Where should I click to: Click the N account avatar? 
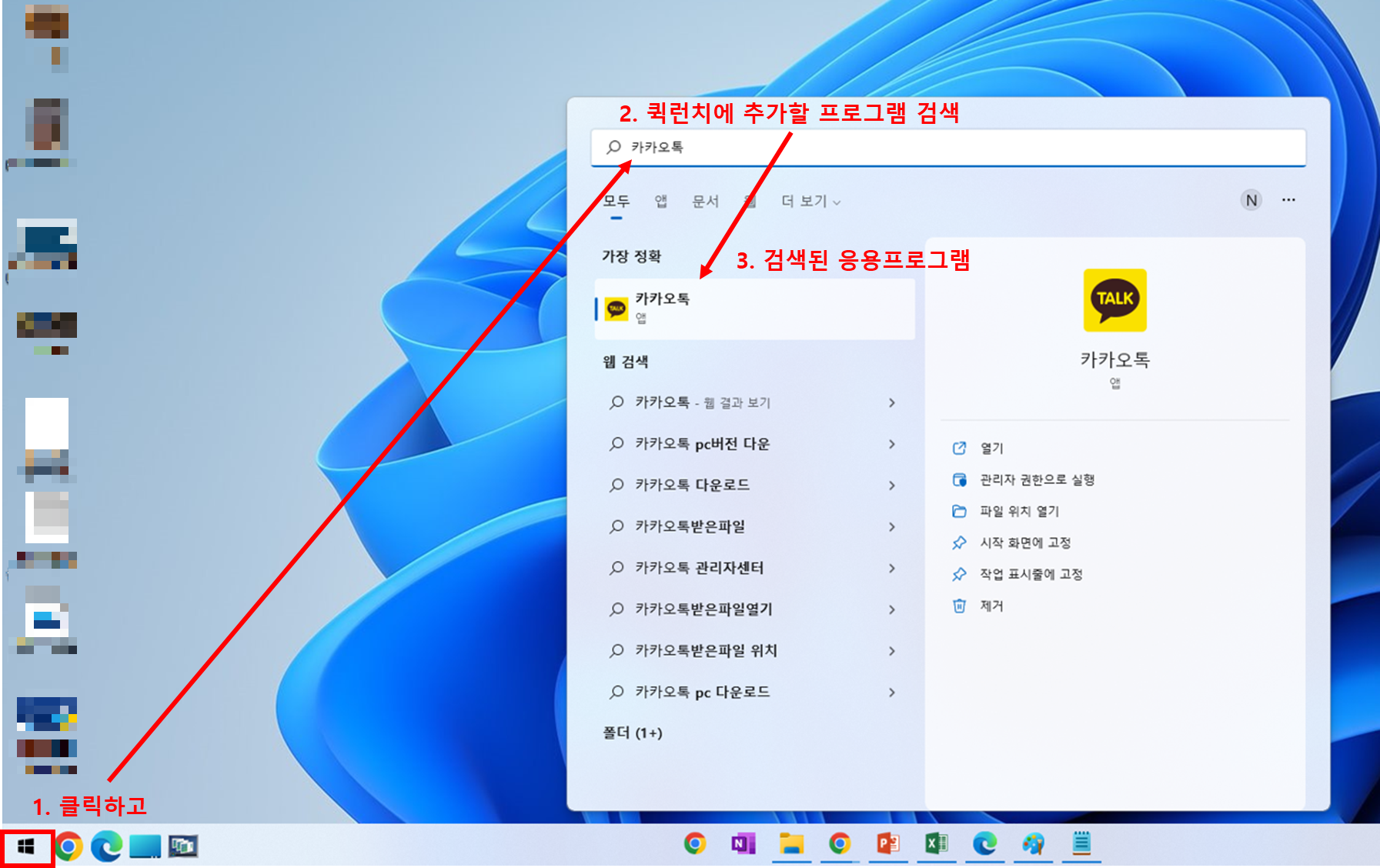click(1251, 201)
